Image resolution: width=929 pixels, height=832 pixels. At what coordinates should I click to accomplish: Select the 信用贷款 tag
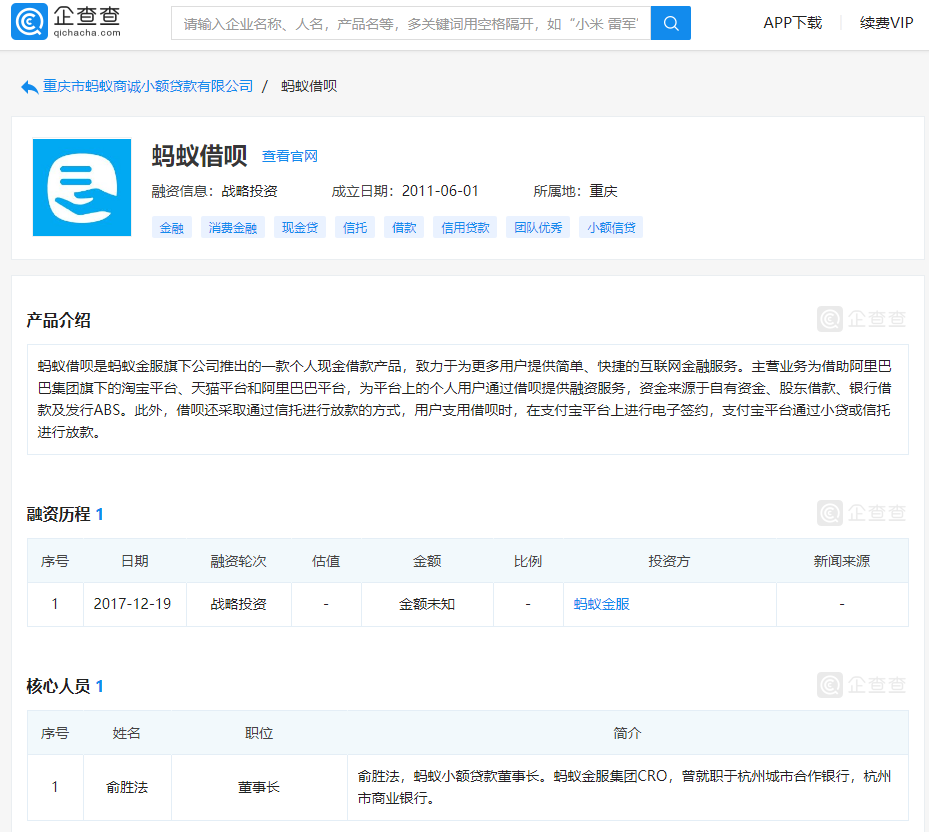(466, 228)
